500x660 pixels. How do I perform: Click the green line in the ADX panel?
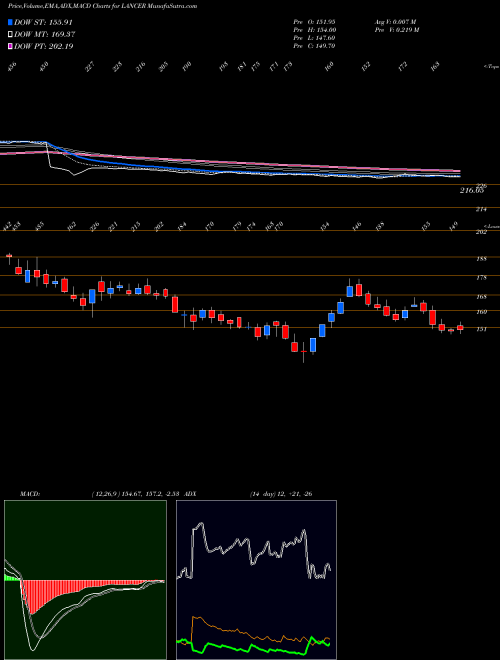click(x=253, y=647)
